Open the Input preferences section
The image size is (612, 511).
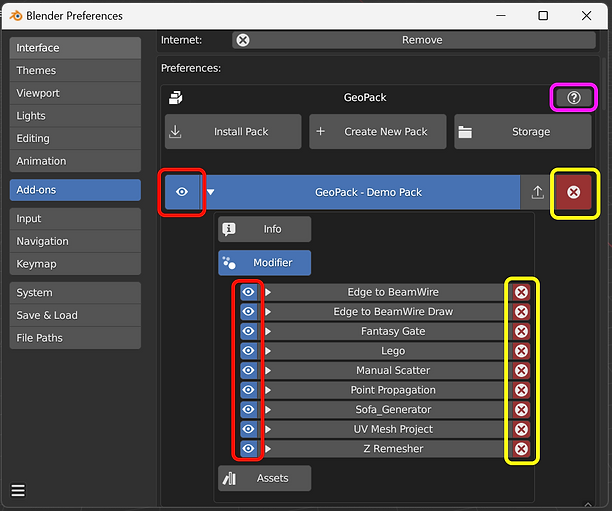tap(75, 219)
